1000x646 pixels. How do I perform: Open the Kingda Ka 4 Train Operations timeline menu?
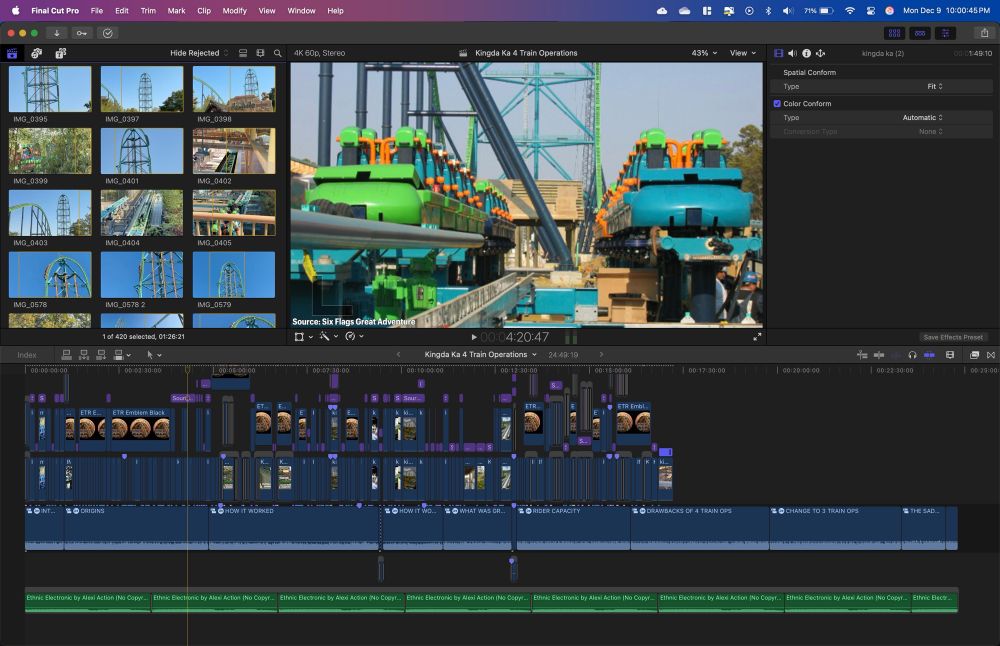point(481,355)
